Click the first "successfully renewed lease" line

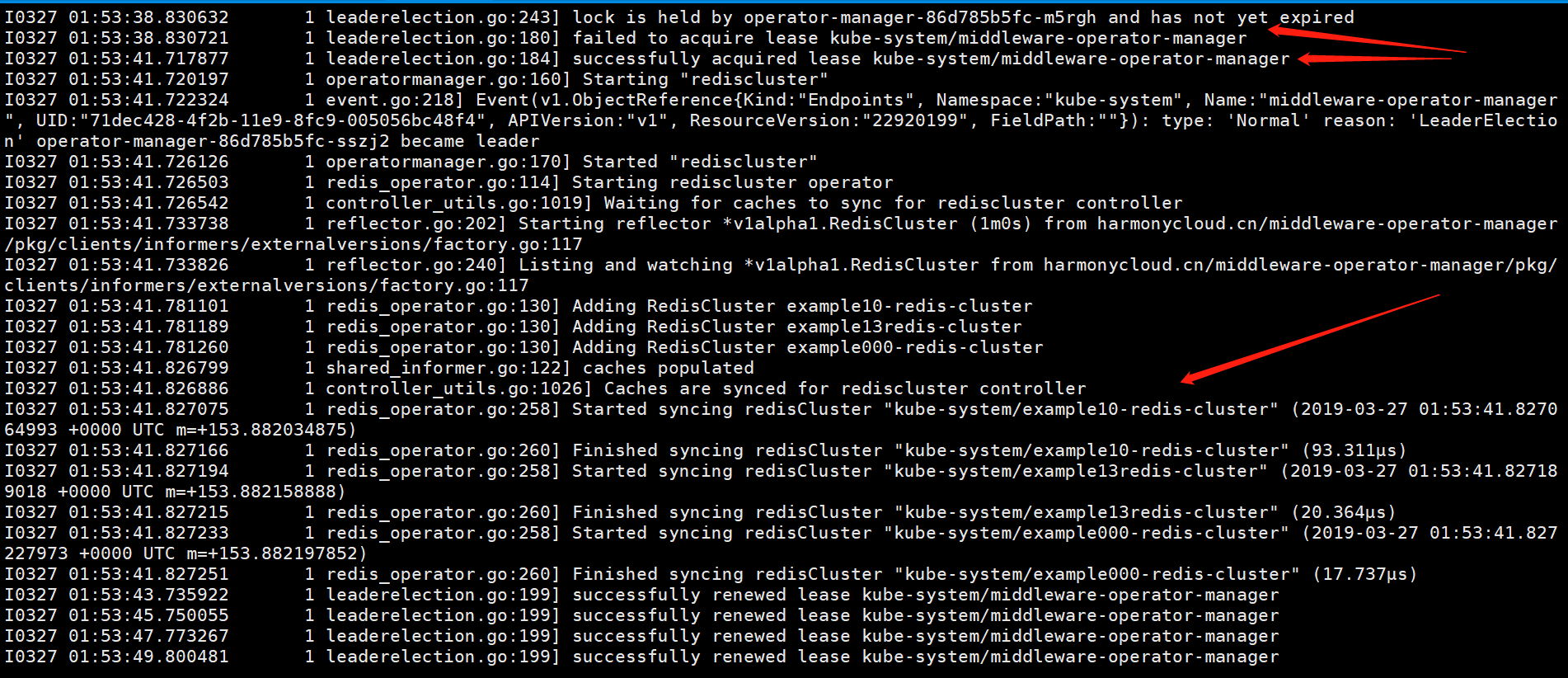pos(641,595)
